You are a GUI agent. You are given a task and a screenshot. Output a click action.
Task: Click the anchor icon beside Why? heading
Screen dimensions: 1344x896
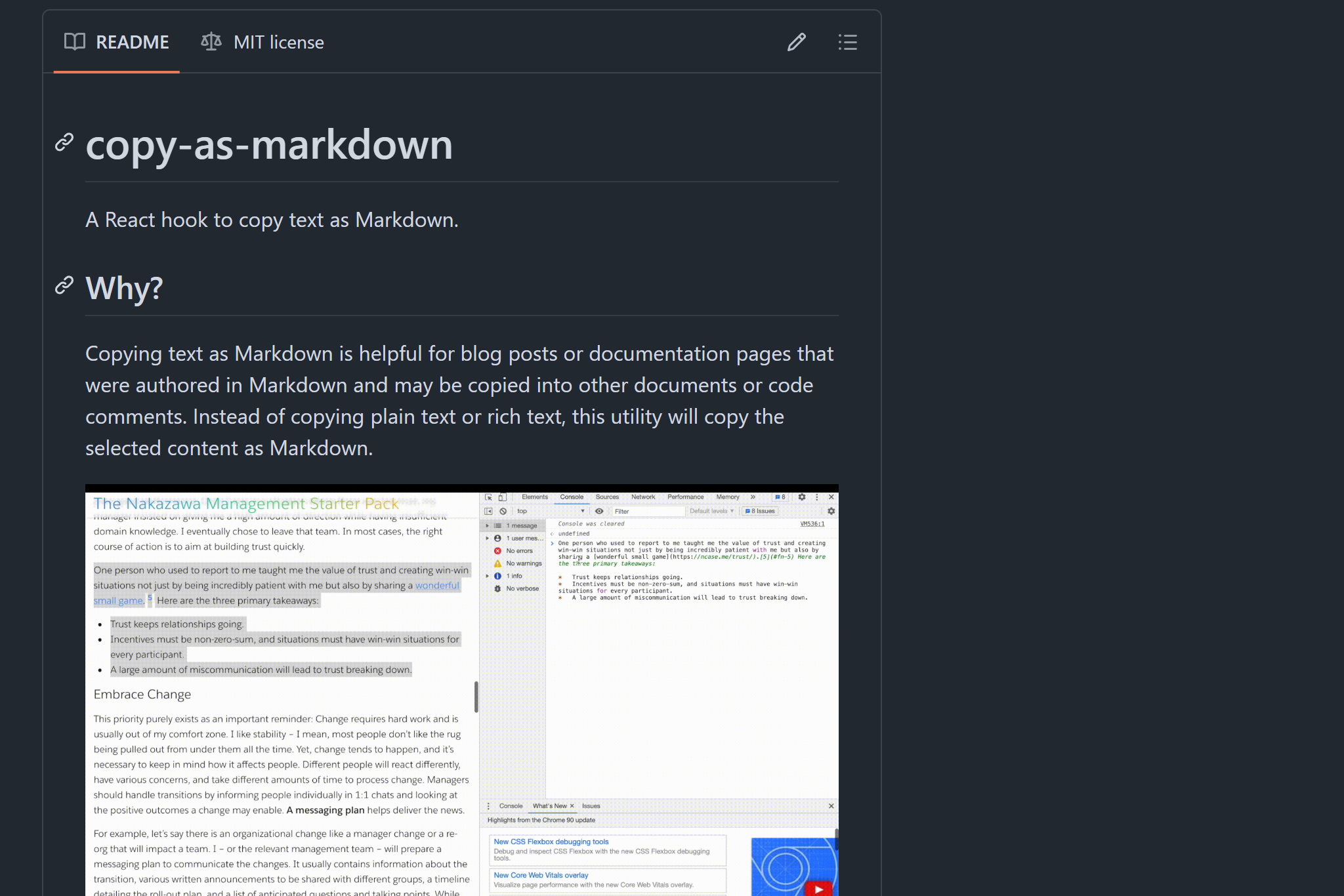[x=64, y=285]
